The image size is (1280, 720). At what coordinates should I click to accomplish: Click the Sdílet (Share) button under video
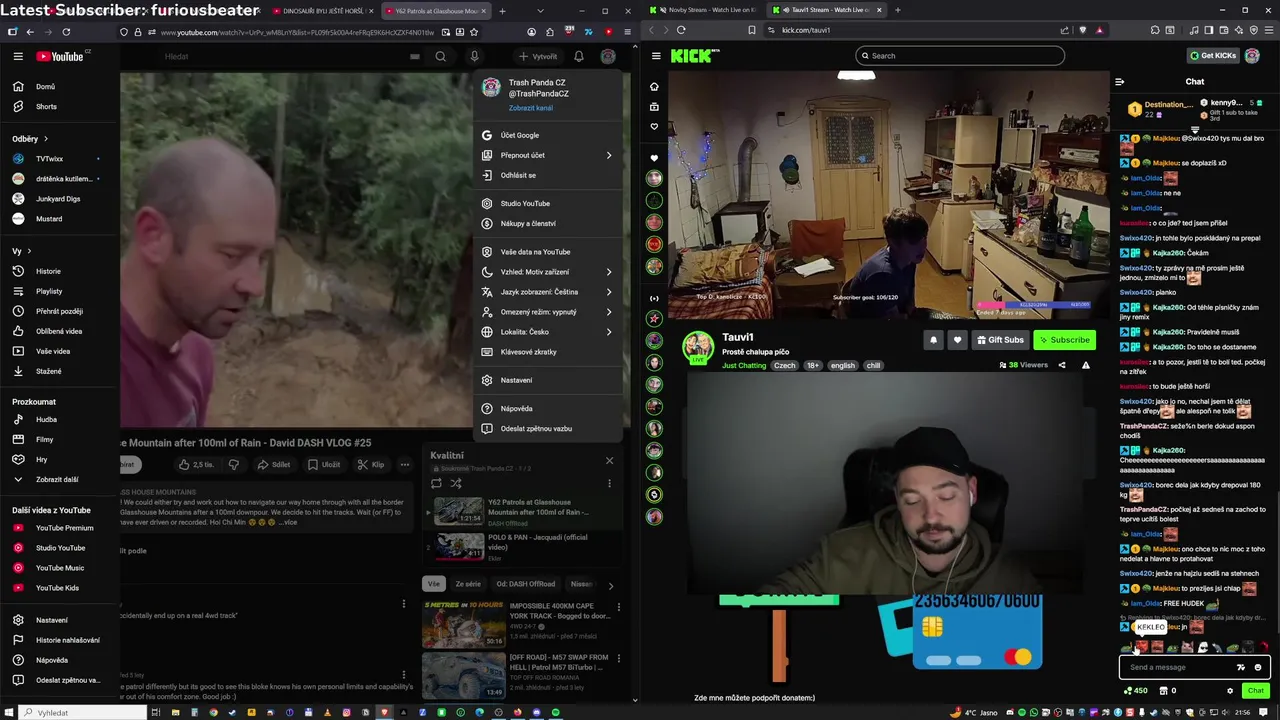(x=273, y=464)
